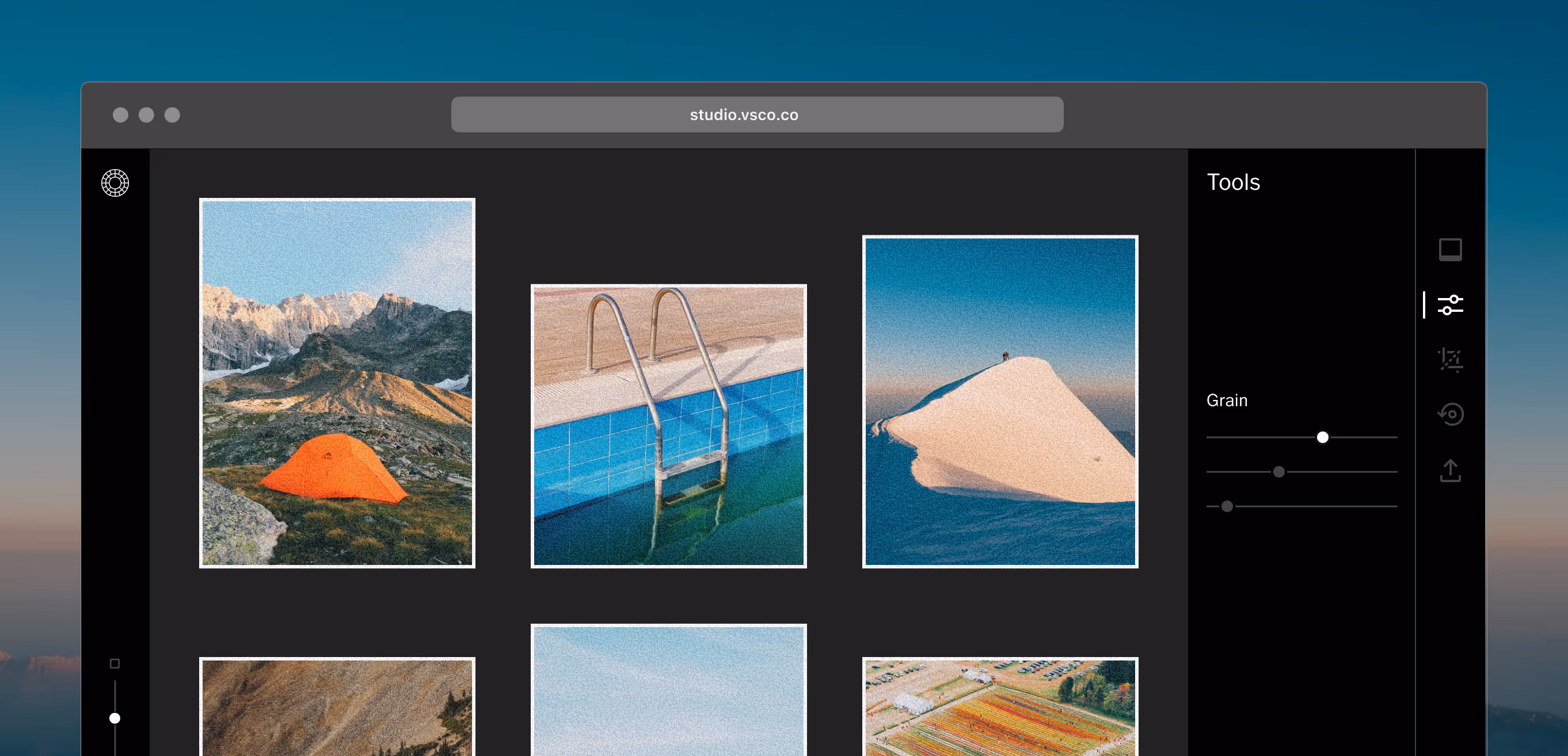Select the adjustment sliders tool icon
This screenshot has width=1568, height=756.
[x=1450, y=305]
